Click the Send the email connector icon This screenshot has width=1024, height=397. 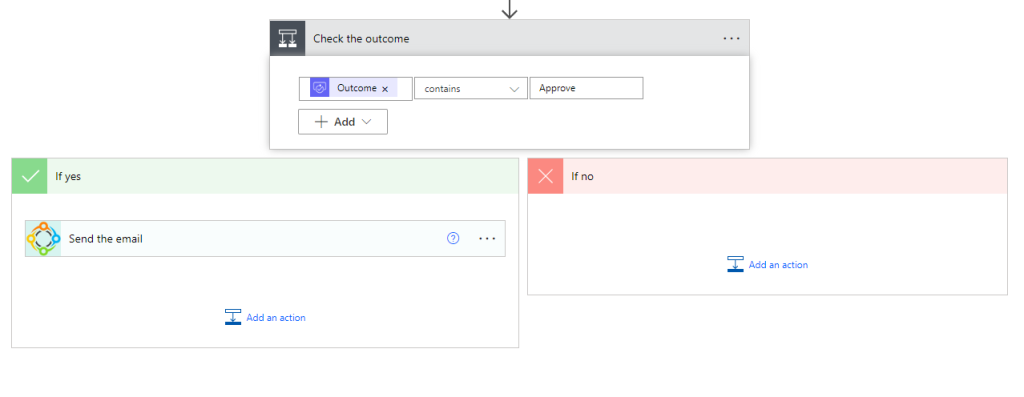(x=43, y=238)
